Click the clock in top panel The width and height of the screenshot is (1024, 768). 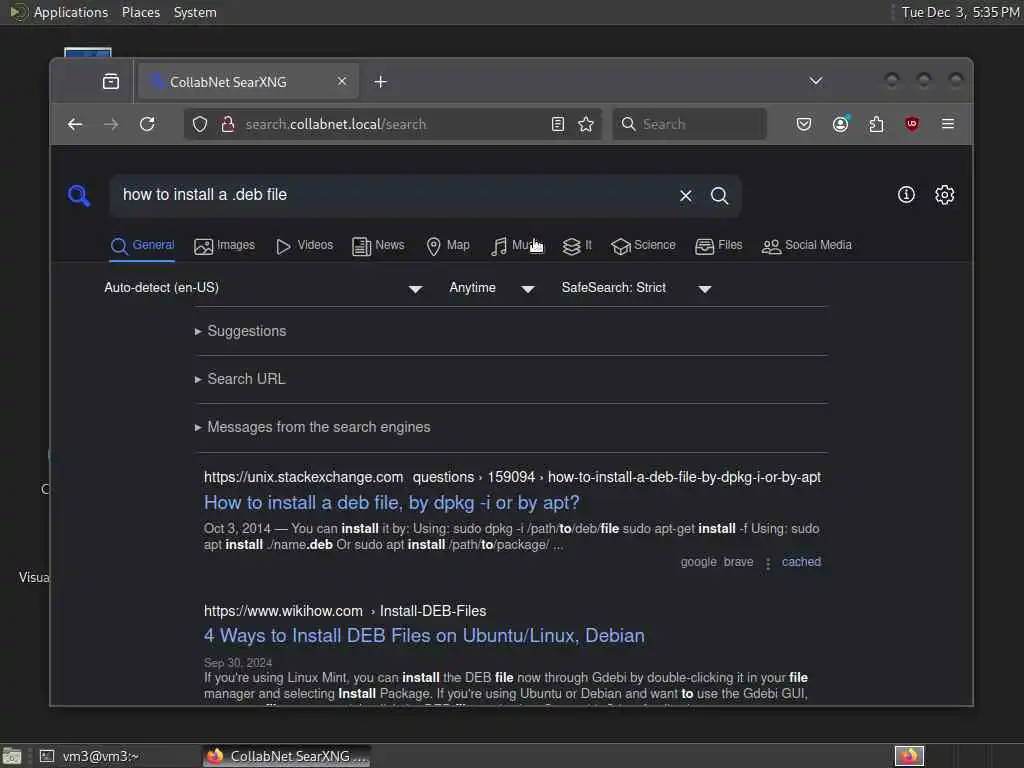click(x=960, y=12)
